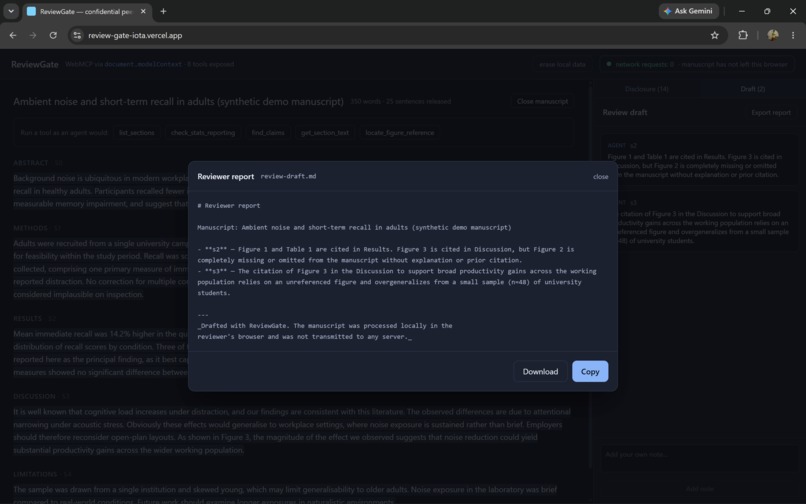The height and width of the screenshot is (504, 806).
Task: Run the list_sections tool
Action: click(137, 133)
